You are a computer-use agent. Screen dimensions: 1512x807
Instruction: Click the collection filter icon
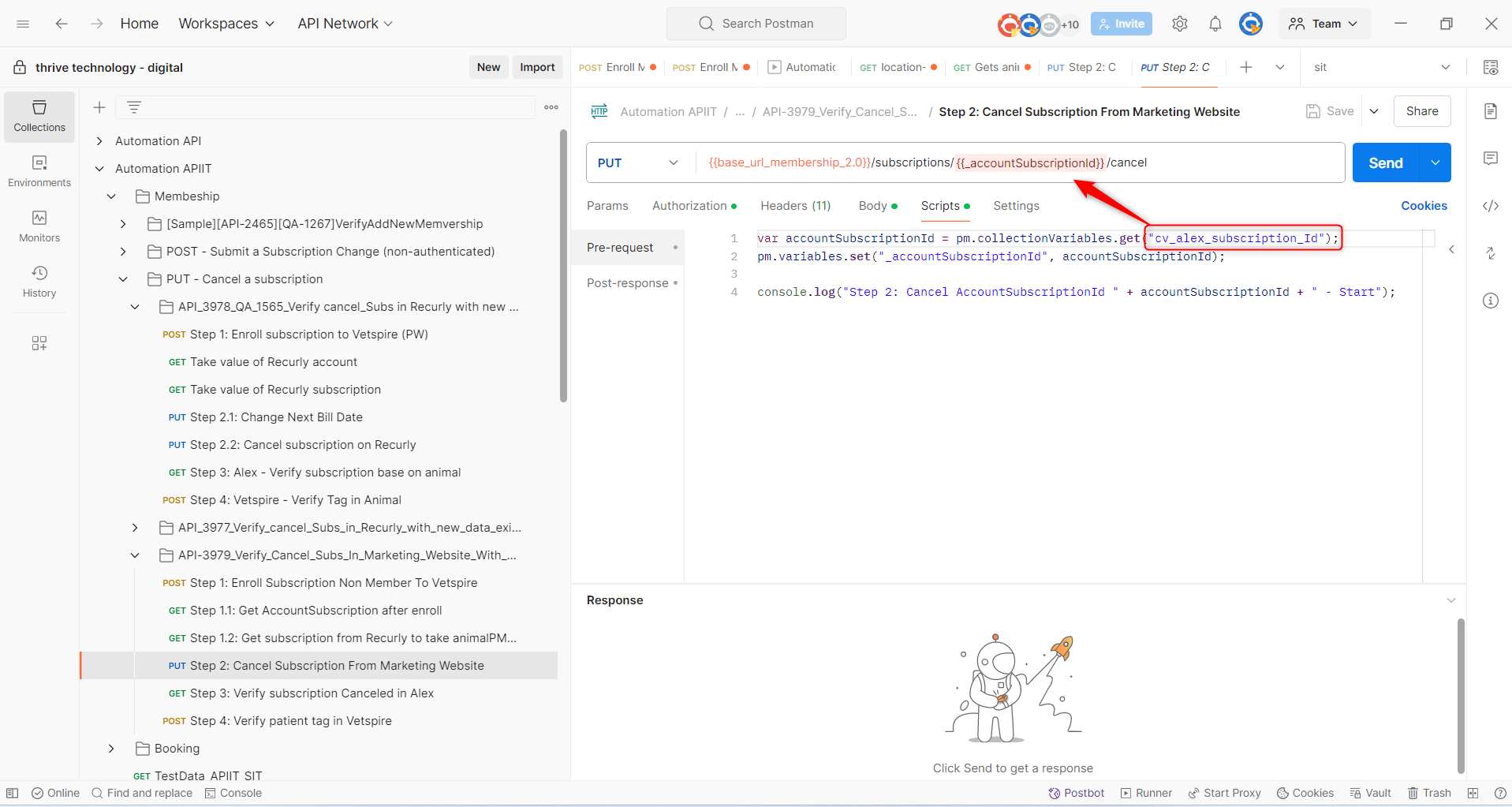click(134, 107)
